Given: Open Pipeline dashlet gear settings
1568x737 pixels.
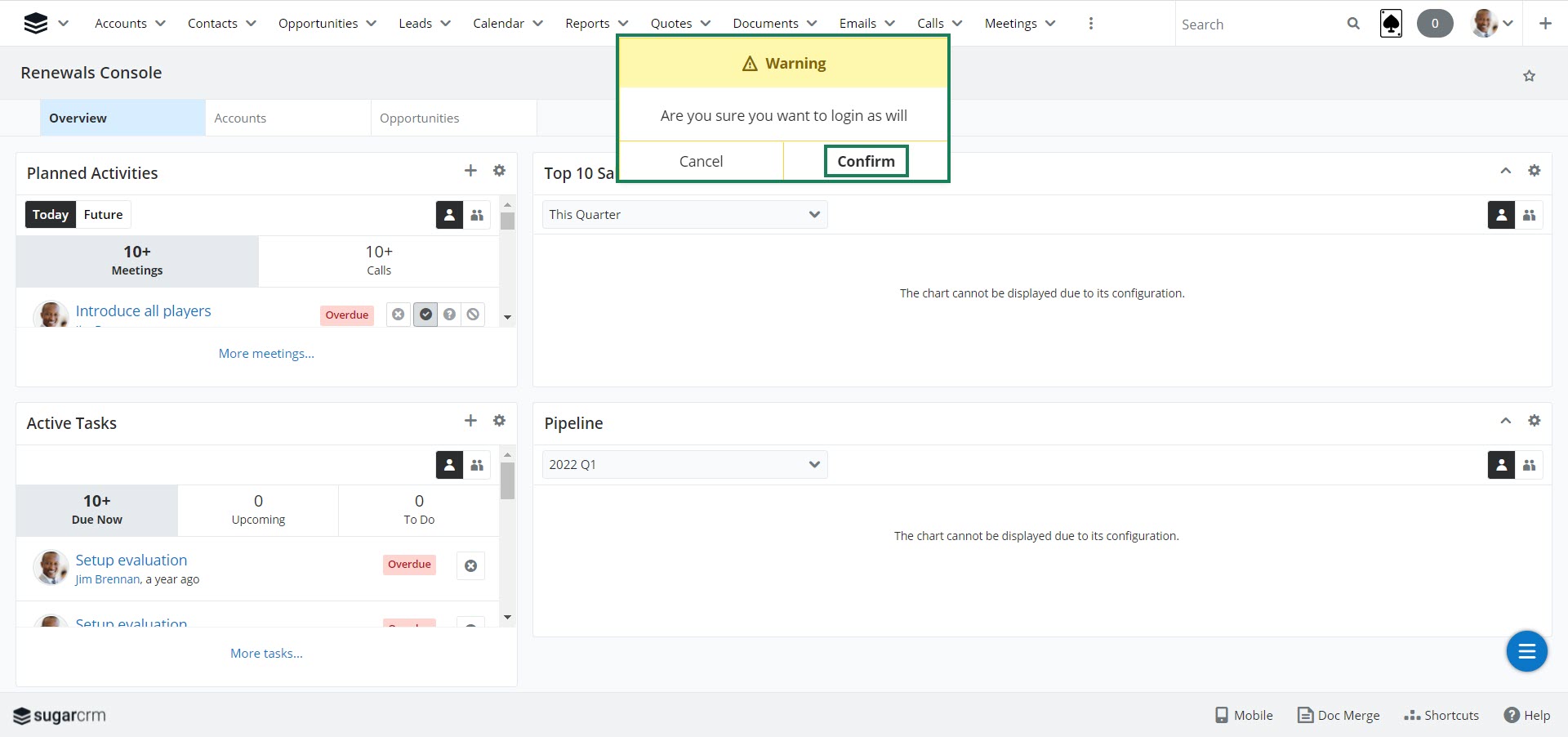Looking at the screenshot, I should click(x=1535, y=421).
